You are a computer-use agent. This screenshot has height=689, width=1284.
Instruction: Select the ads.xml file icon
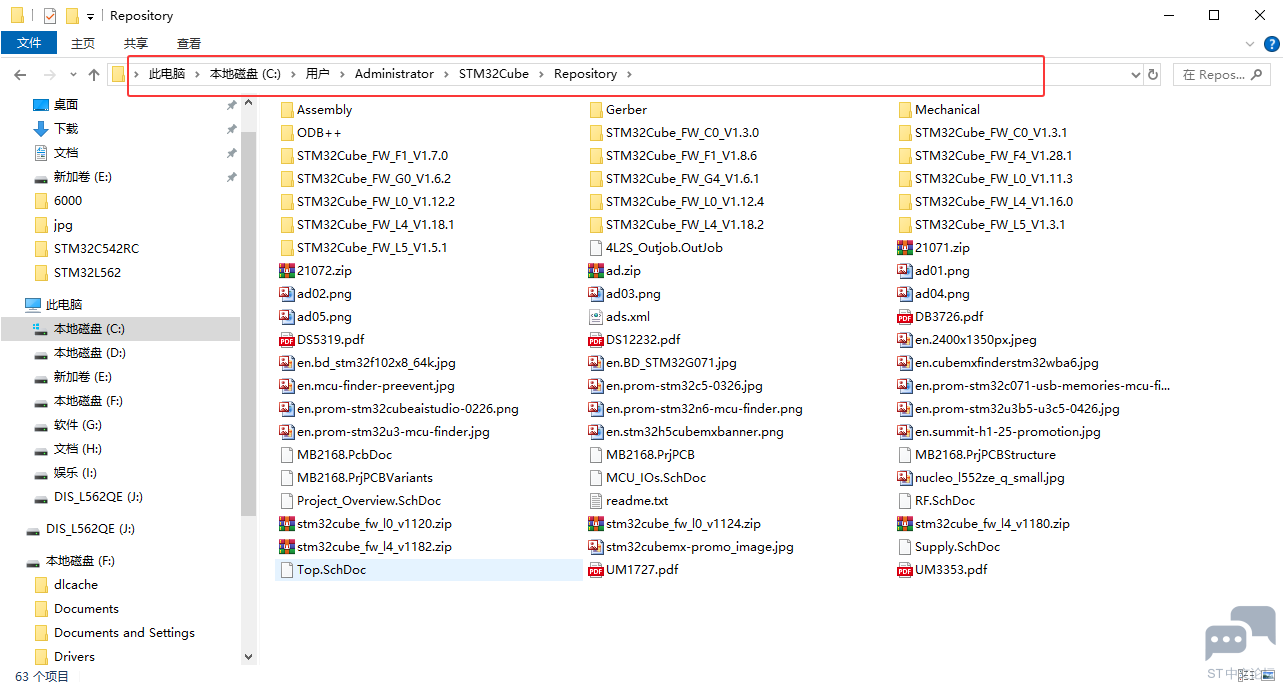596,317
